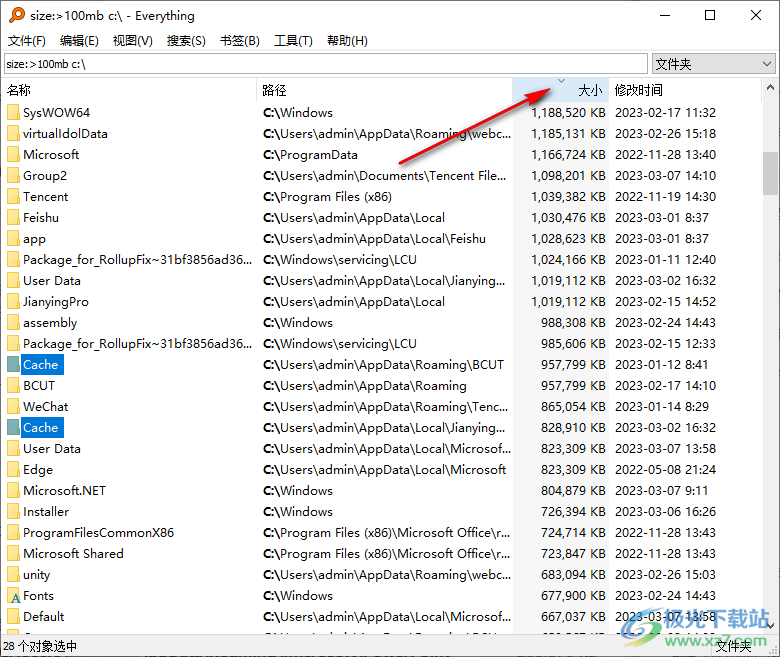Image resolution: width=780 pixels, height=657 pixels.
Task: Click folder icon beside unity
Action: click(13, 574)
